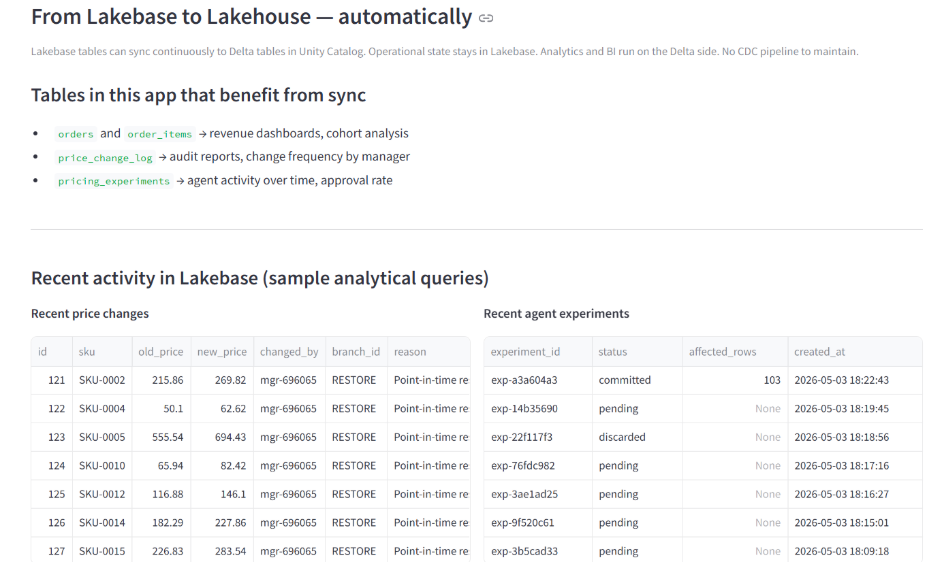Sort by the status column header

638,352
